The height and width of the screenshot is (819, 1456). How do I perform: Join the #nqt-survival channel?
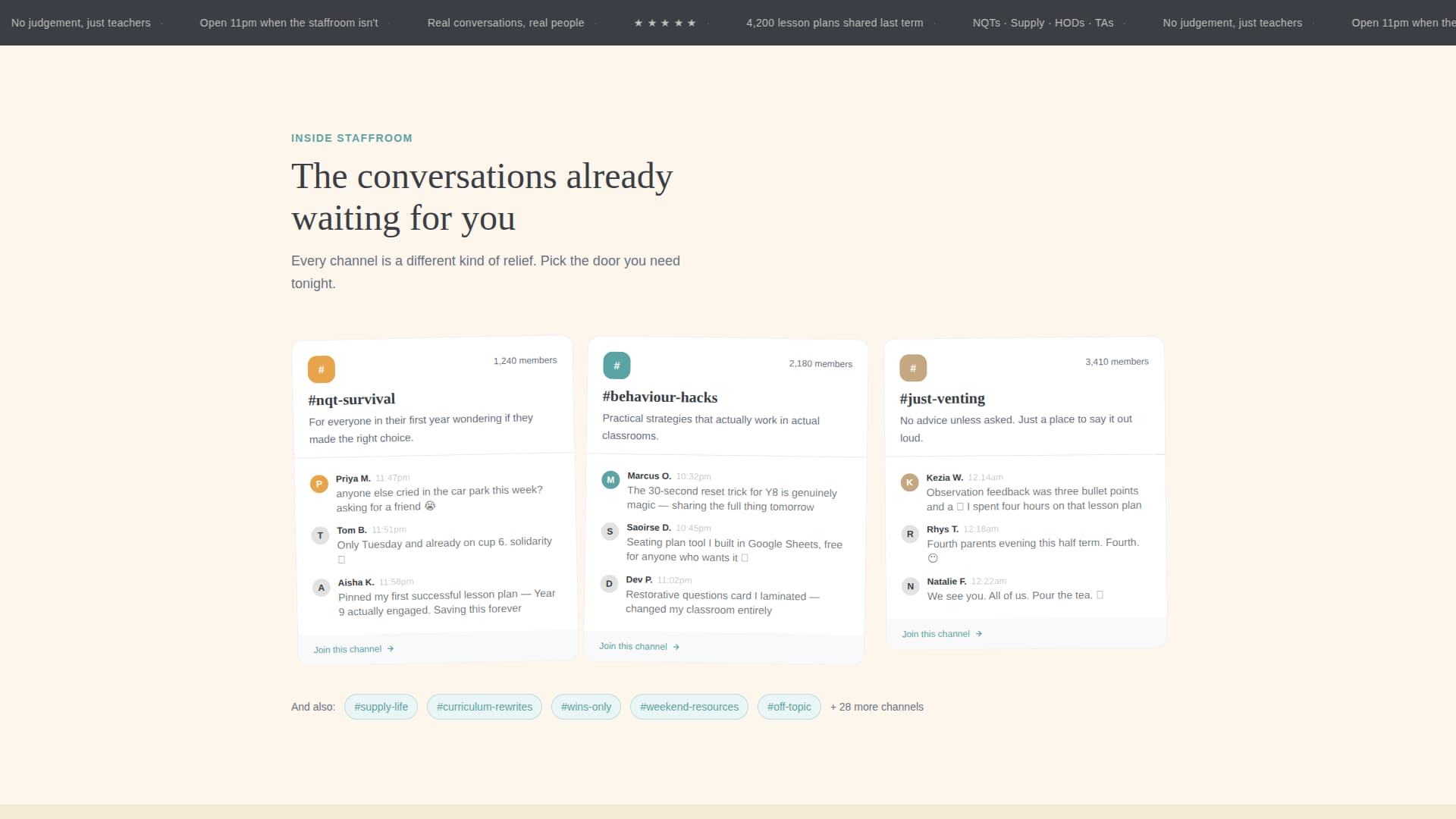click(347, 648)
